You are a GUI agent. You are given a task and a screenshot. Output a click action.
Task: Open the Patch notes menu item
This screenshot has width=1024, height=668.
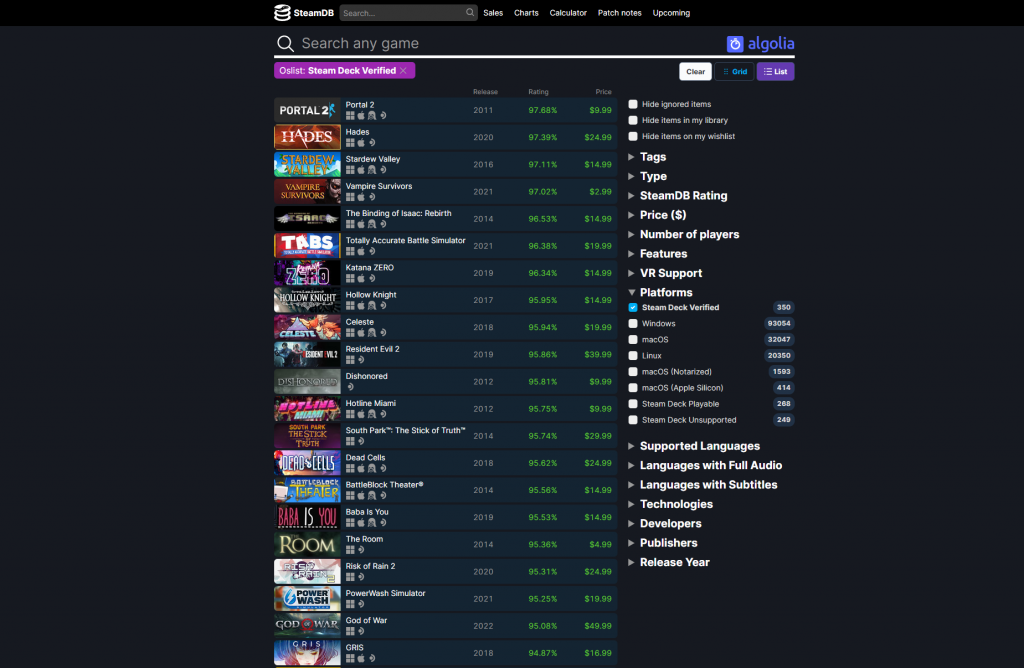coord(620,13)
